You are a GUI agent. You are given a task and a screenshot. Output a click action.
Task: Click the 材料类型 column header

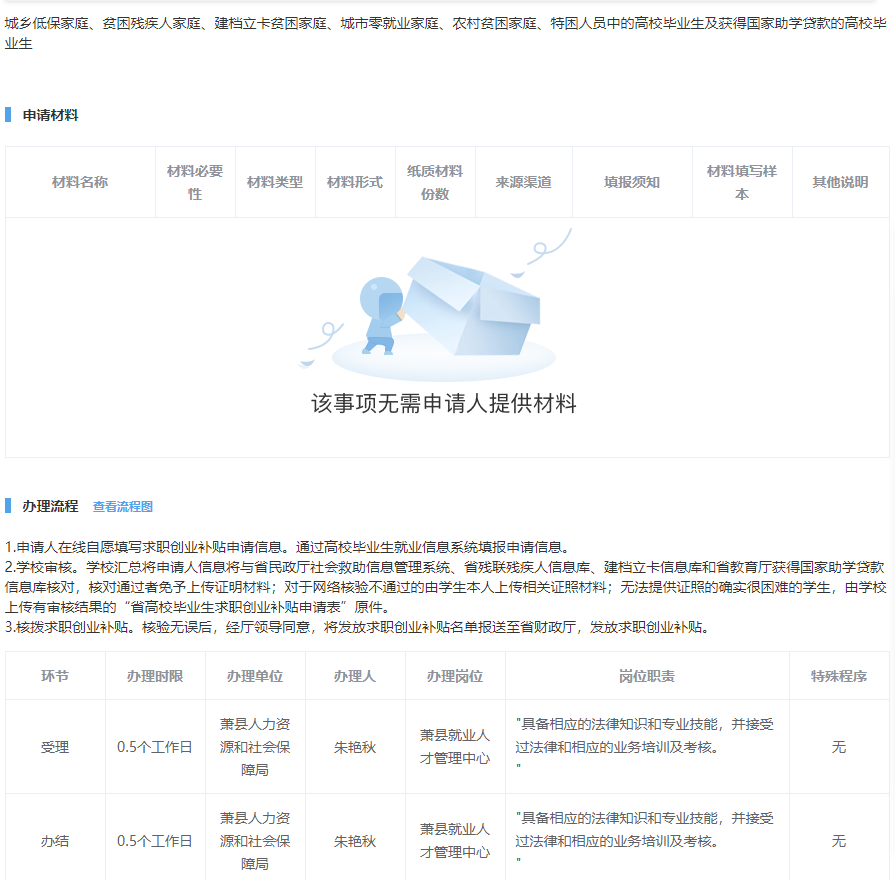click(x=275, y=182)
